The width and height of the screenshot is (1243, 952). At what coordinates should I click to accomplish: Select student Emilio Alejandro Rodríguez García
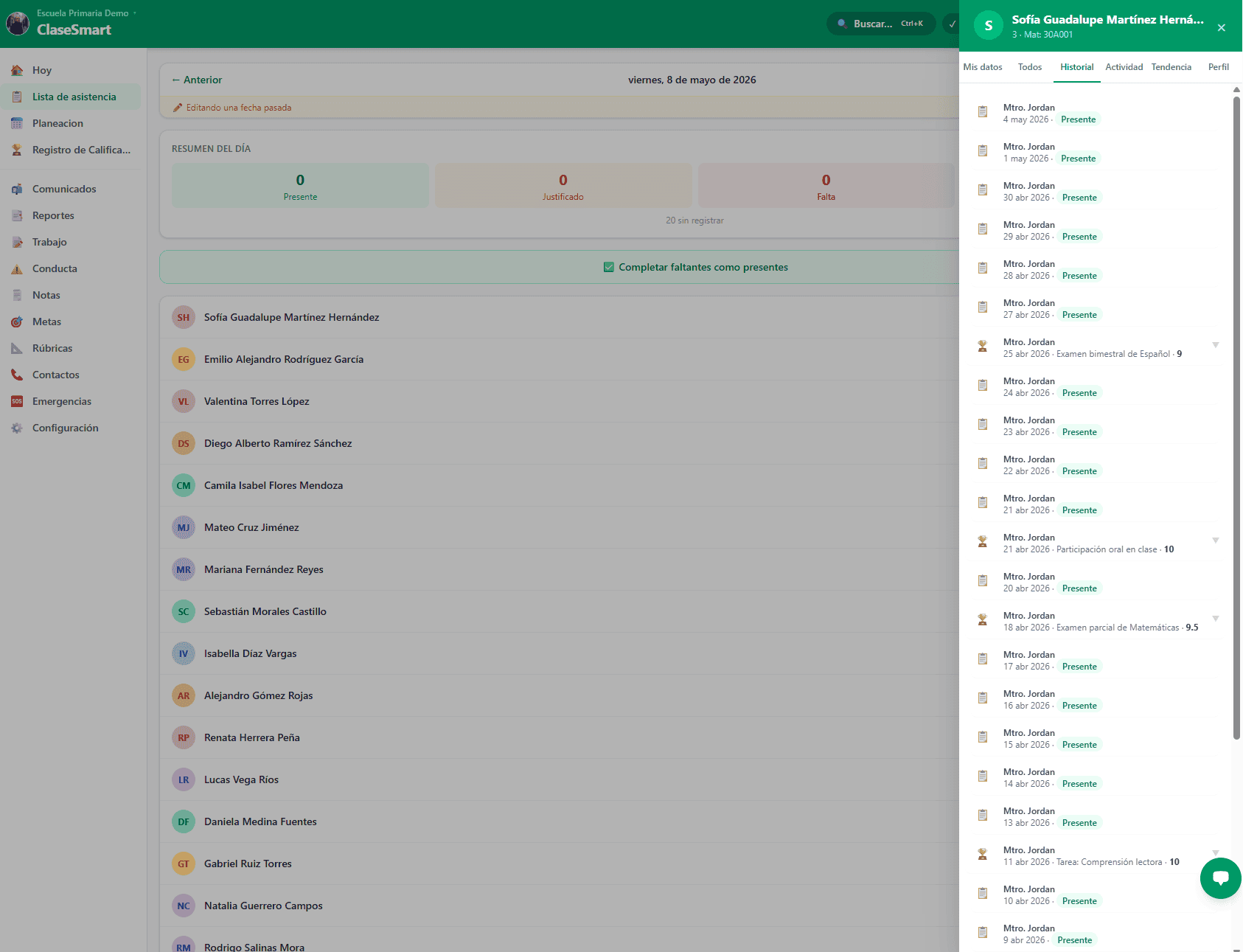[559, 359]
